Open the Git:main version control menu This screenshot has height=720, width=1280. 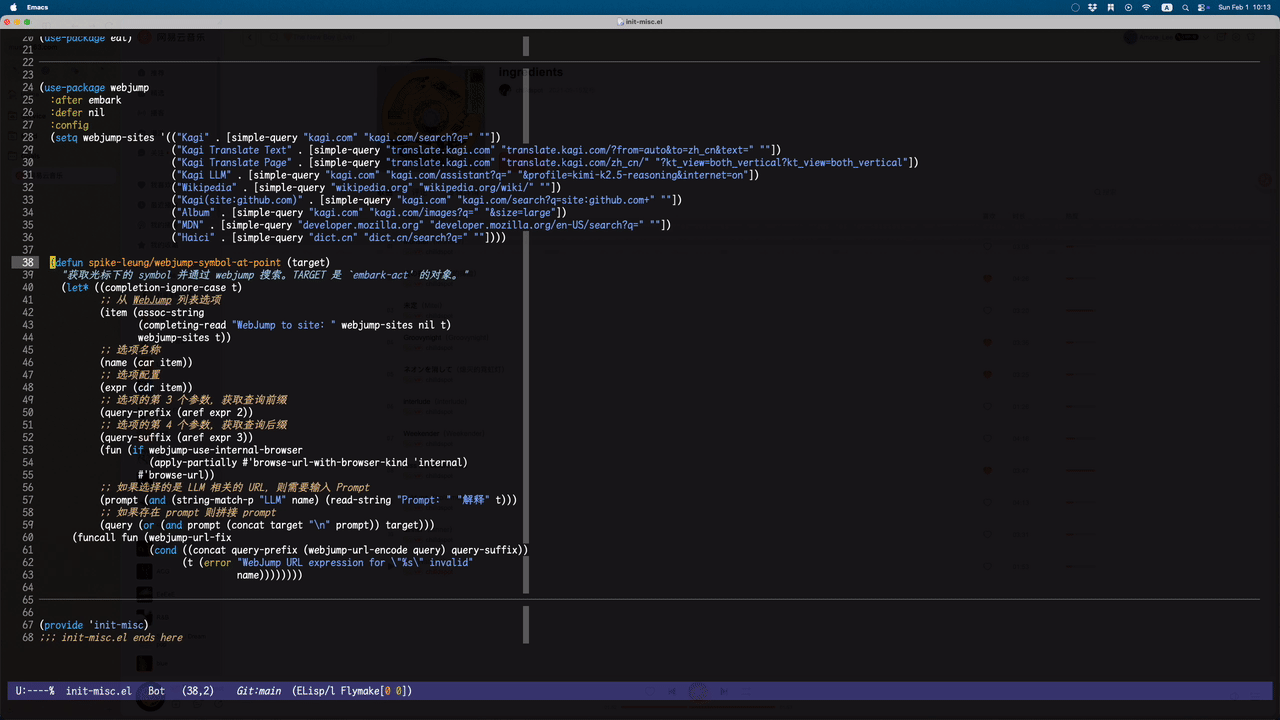click(x=258, y=691)
